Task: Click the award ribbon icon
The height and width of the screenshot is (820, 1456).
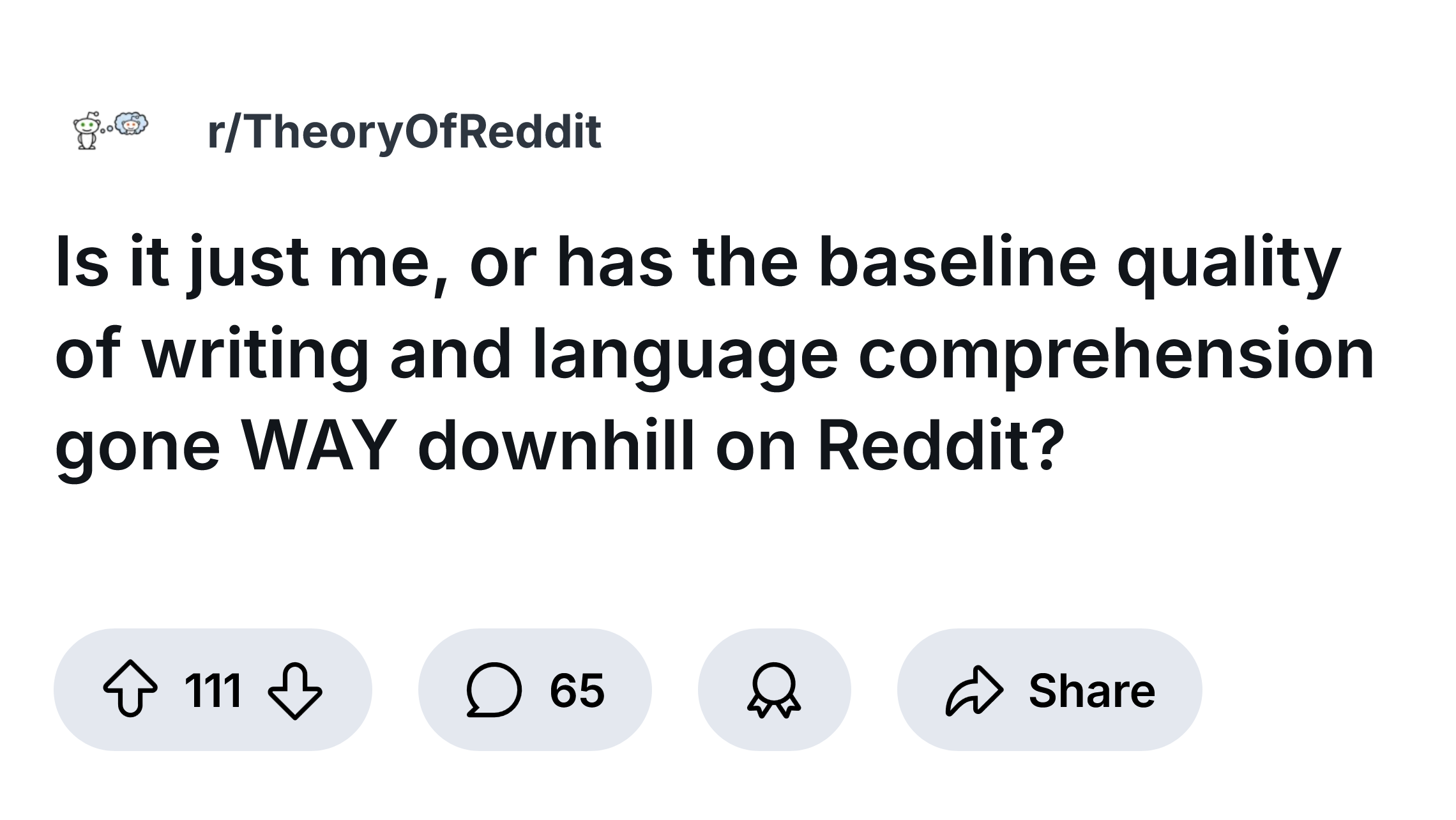Action: (x=774, y=690)
